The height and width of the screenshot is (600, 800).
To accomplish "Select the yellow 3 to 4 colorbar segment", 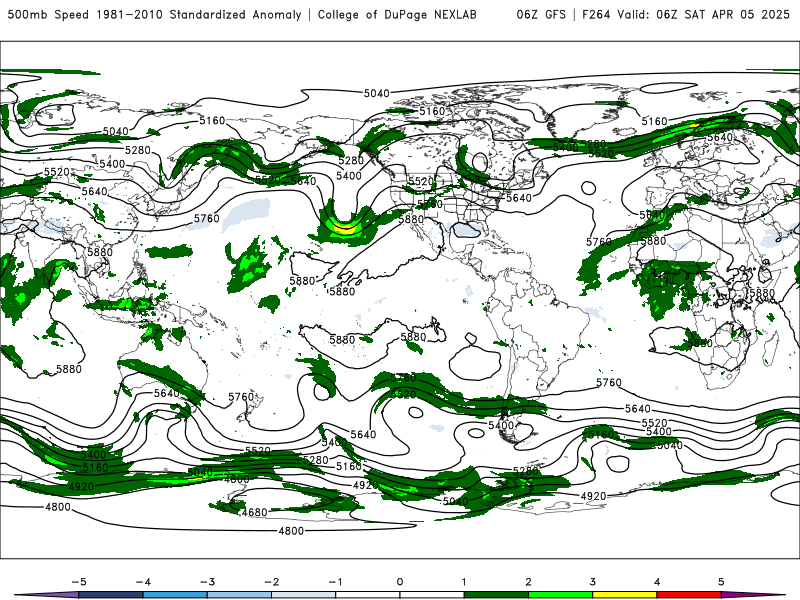I will (625, 595).
